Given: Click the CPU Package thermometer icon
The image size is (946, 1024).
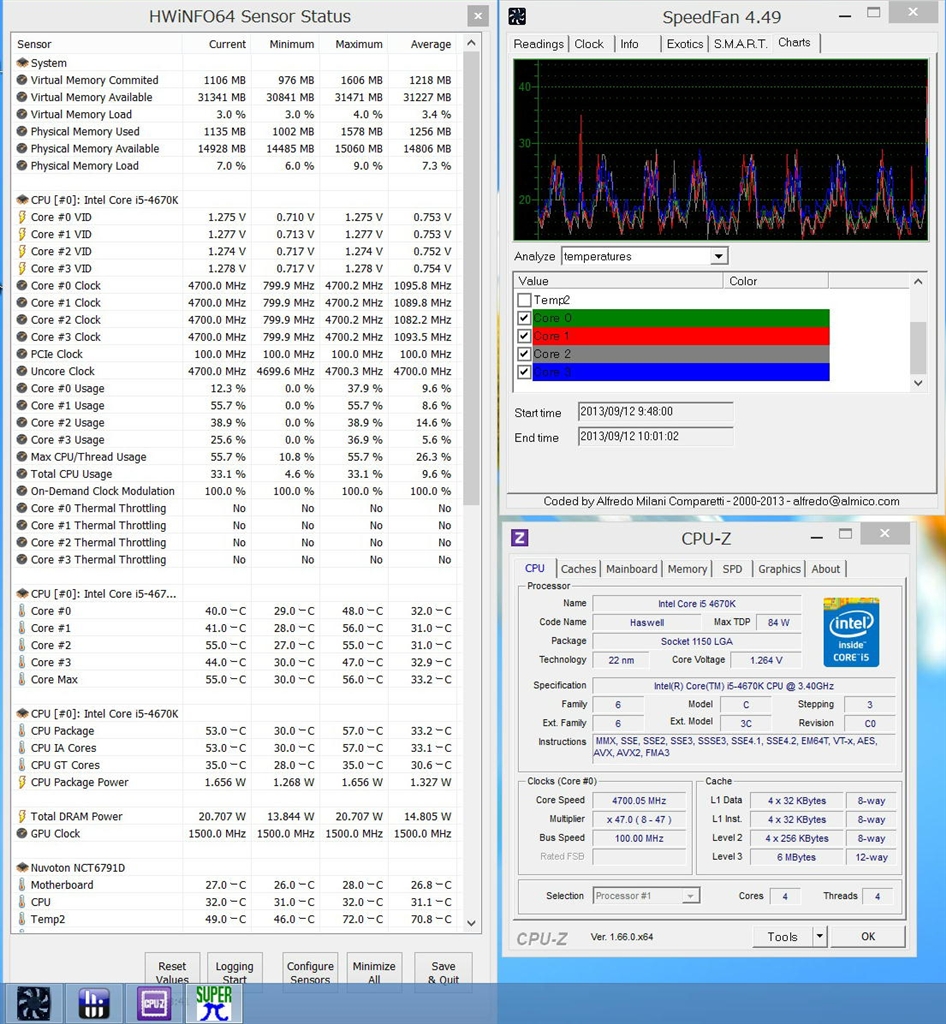Looking at the screenshot, I should coord(22,730).
